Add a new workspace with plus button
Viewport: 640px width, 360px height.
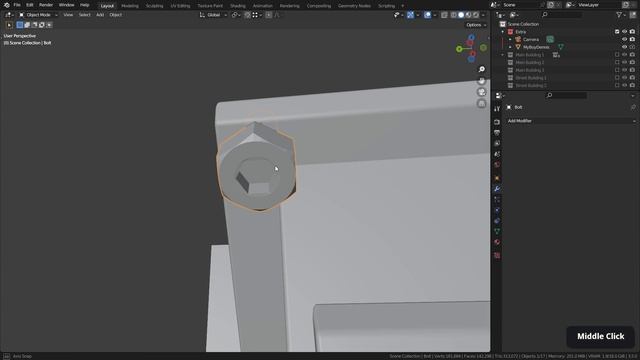[402, 6]
